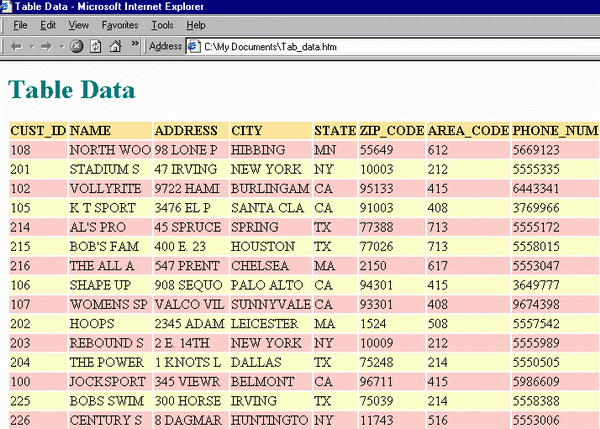
Task: Select city cell CHELSEA
Action: pos(271,266)
